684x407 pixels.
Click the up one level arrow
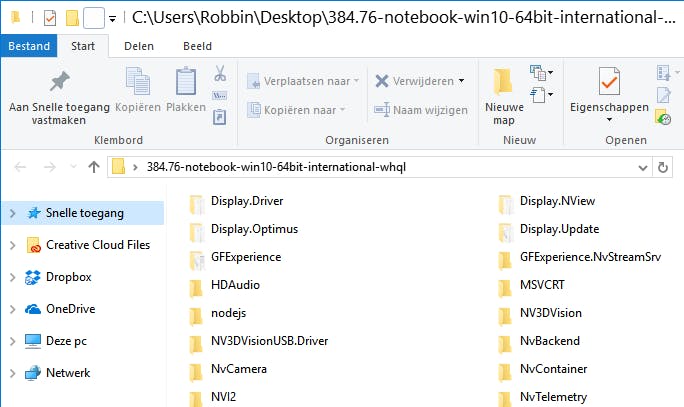(94, 167)
